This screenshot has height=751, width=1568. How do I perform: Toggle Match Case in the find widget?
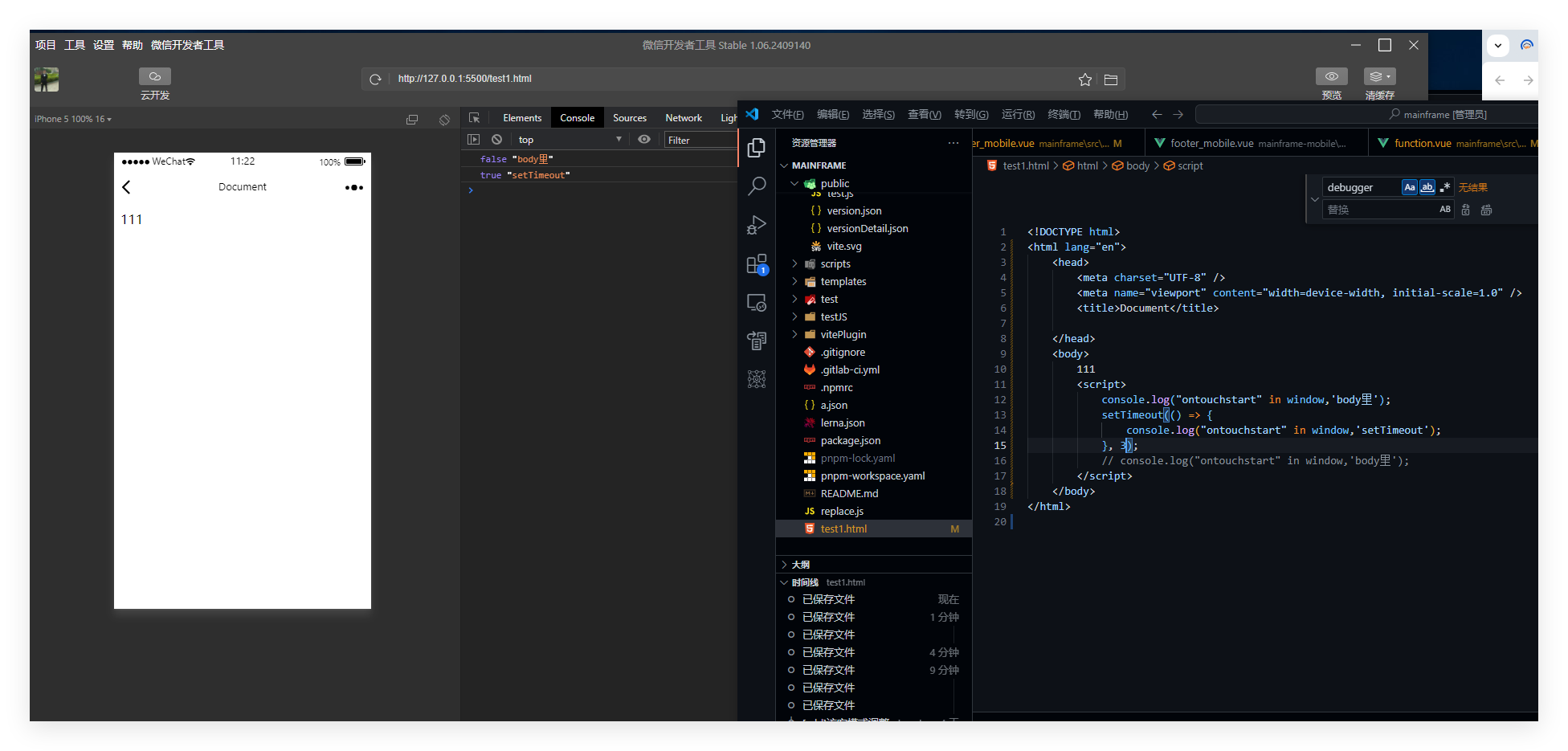coord(1410,187)
